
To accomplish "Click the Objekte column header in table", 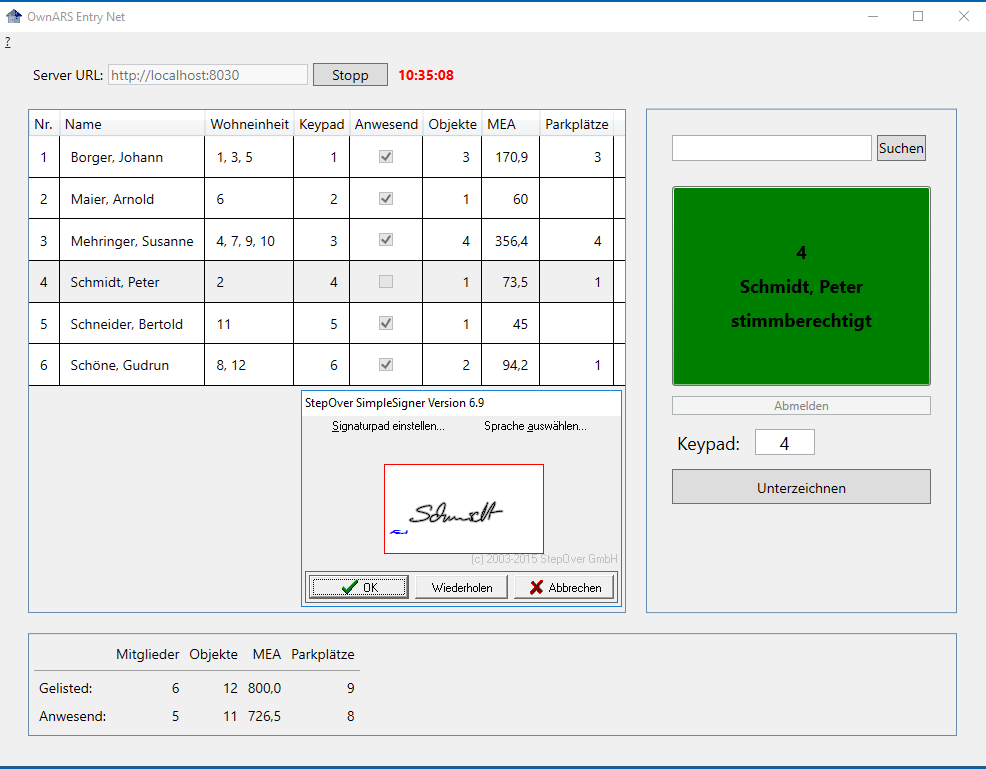I will pos(452,124).
